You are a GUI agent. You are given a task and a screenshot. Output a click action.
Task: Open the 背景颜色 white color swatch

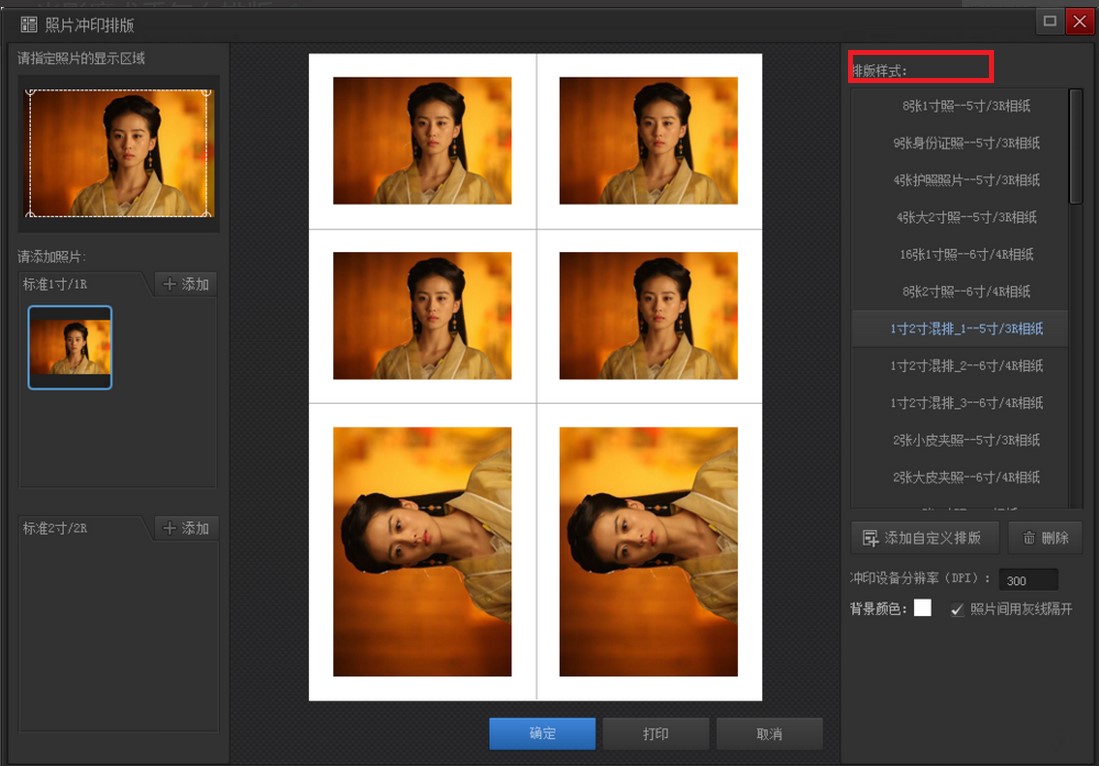point(922,608)
